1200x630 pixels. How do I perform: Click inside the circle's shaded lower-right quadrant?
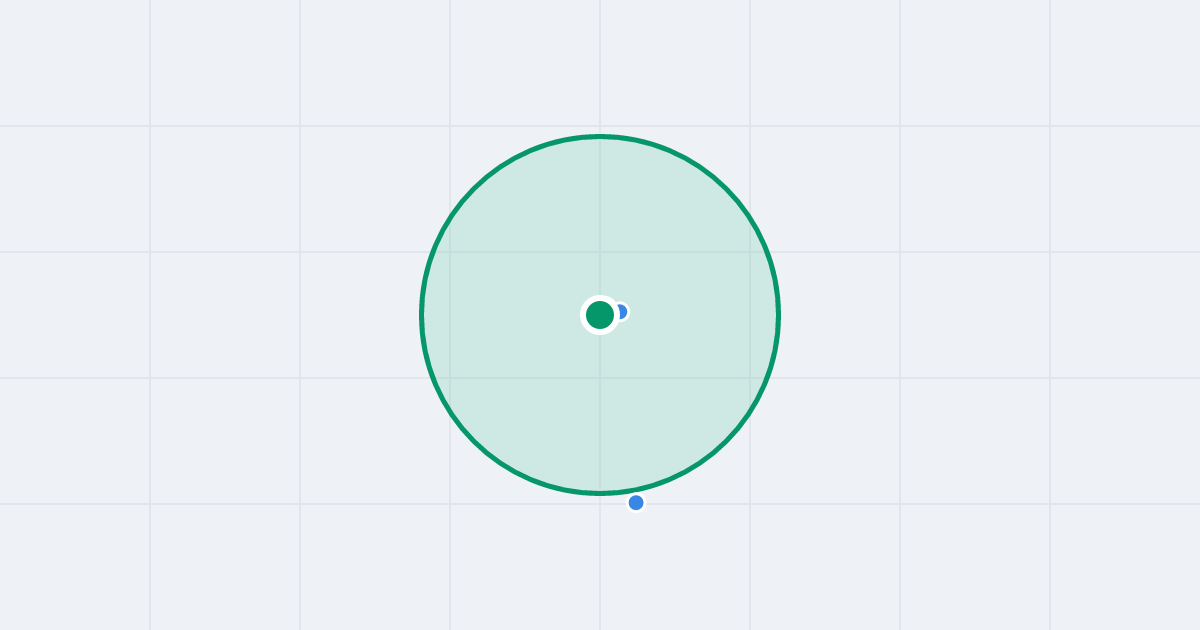(680, 400)
